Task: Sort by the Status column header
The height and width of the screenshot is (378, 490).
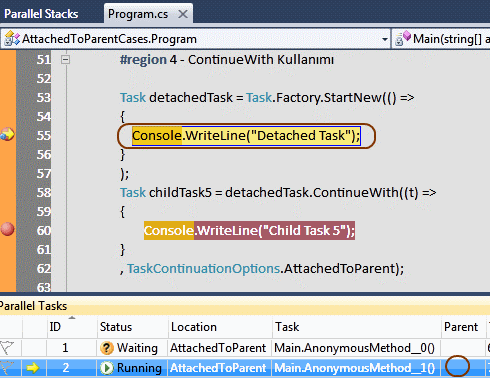Action: coord(133,327)
